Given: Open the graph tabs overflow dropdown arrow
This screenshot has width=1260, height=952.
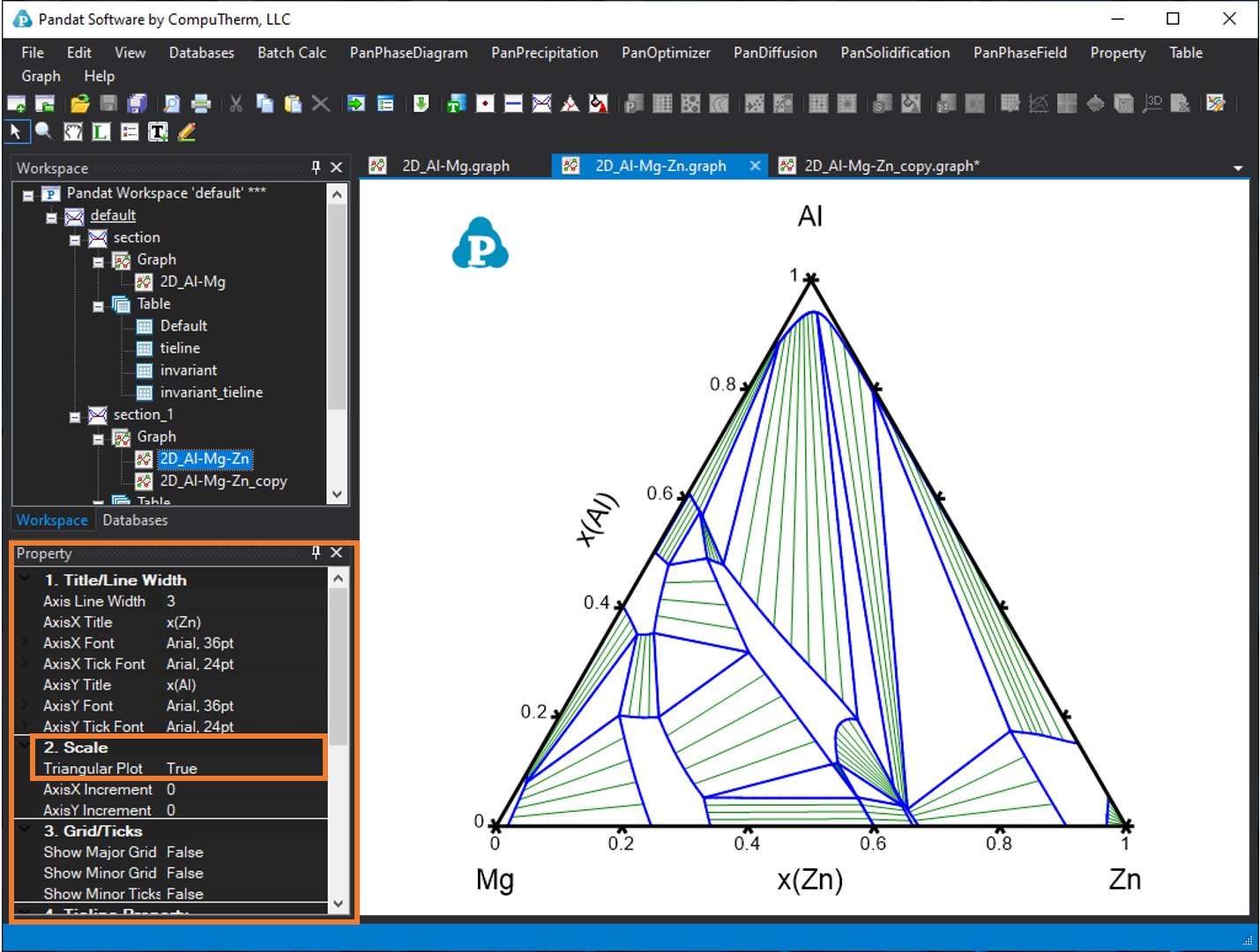Looking at the screenshot, I should point(1238,167).
